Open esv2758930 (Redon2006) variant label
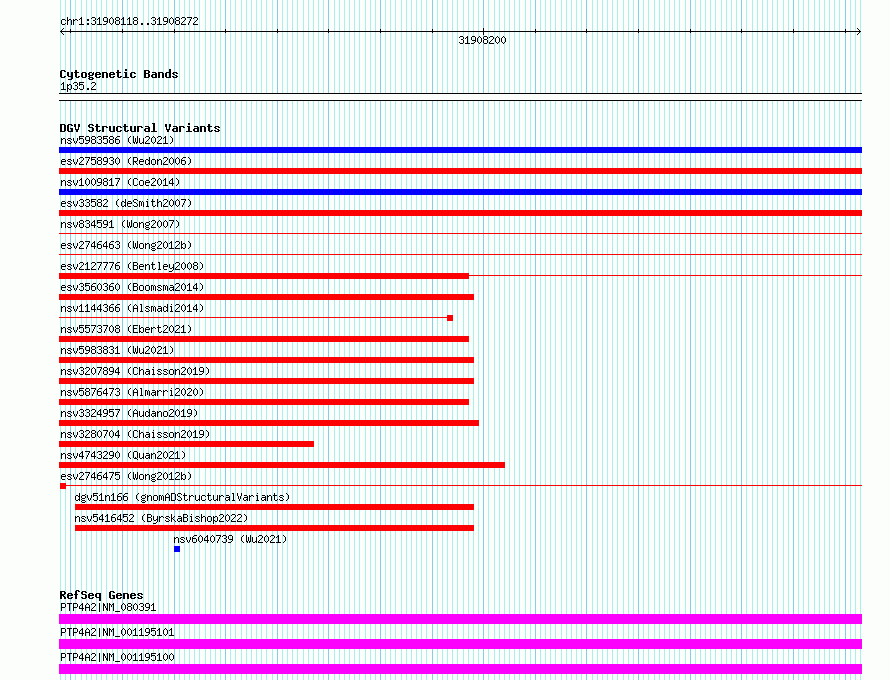 pos(126,161)
